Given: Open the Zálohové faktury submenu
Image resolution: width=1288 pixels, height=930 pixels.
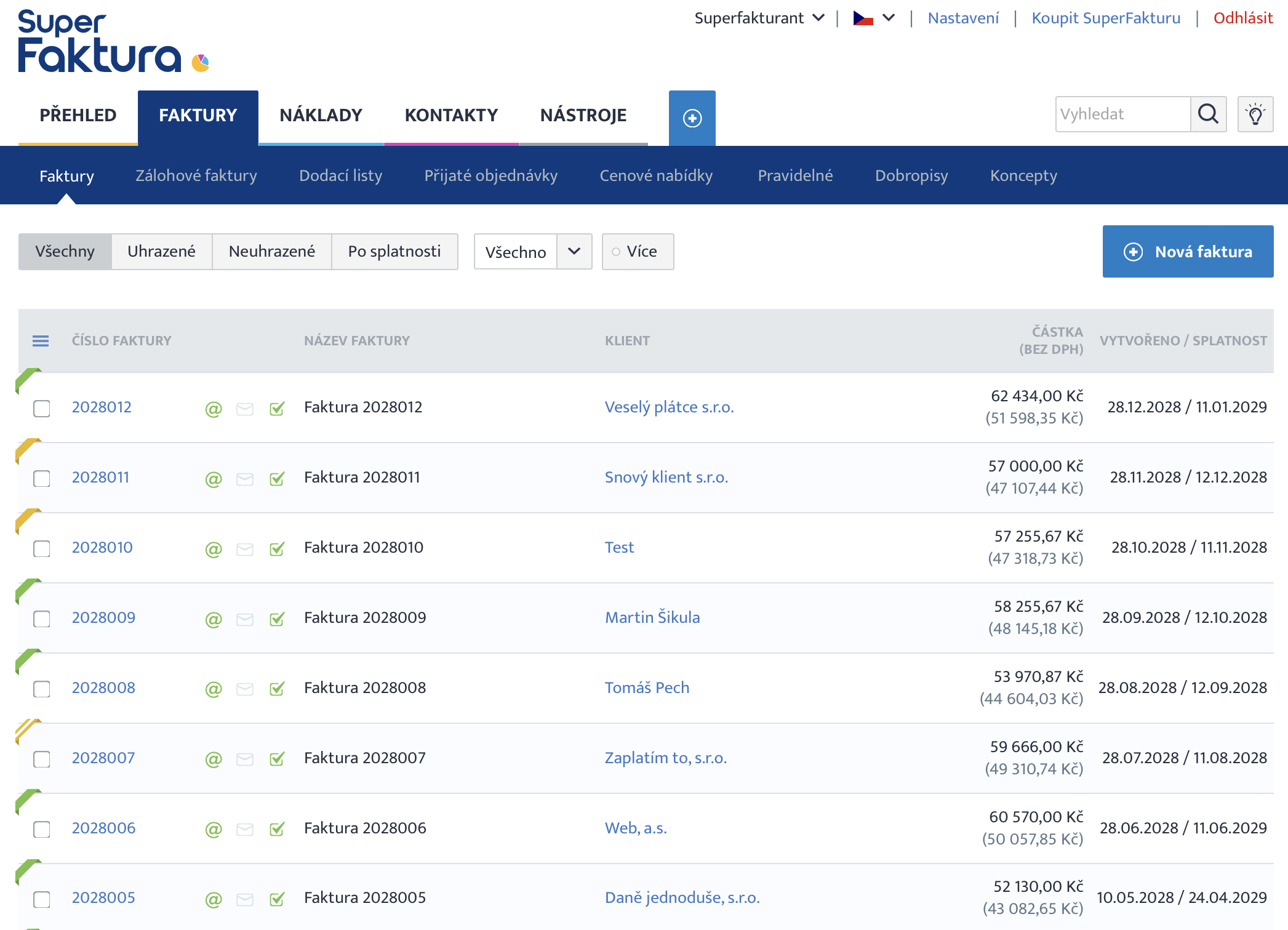Looking at the screenshot, I should 196,175.
